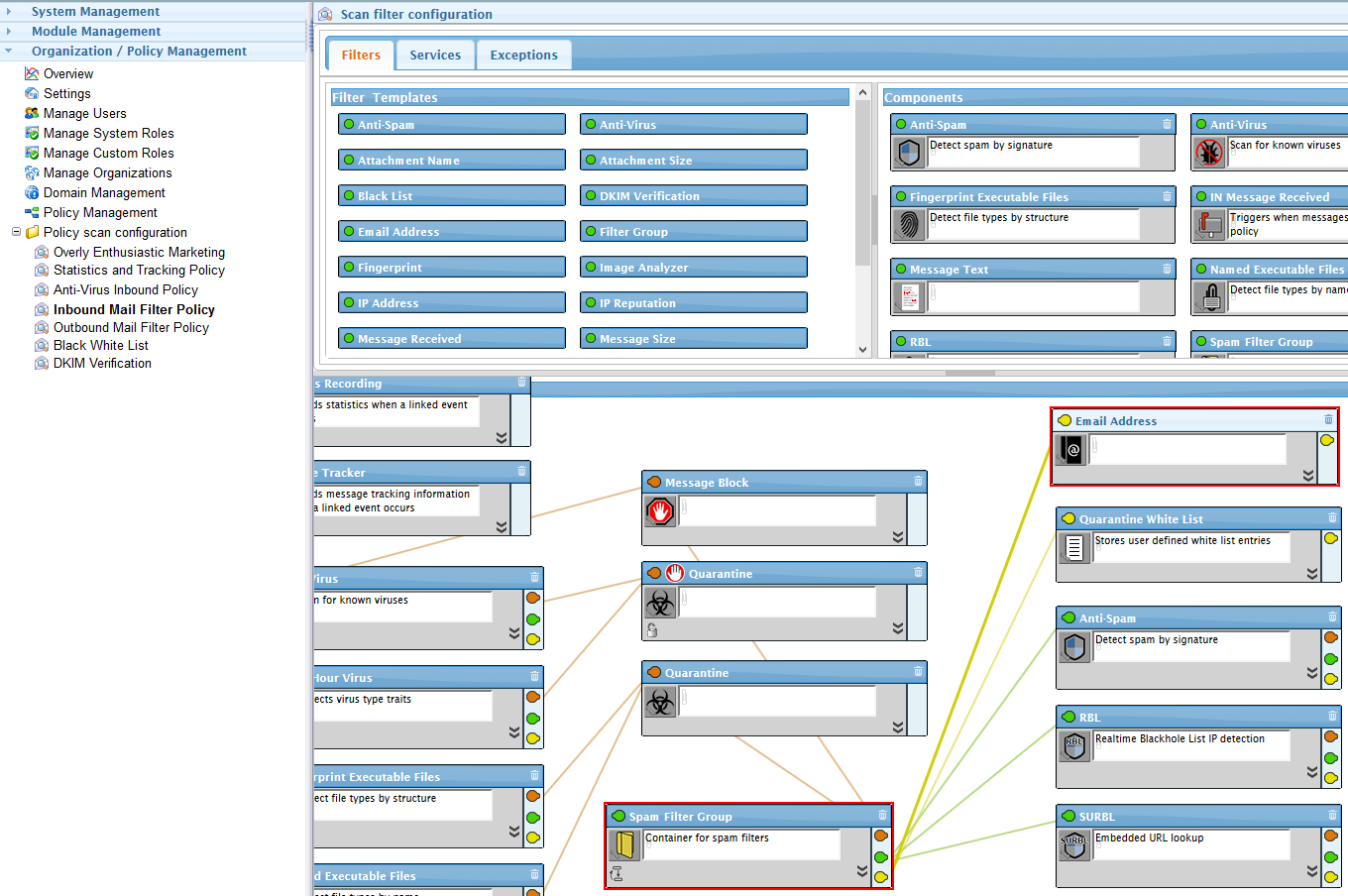Screen dimensions: 1348x896
Task: Open the Anti-Virus Inbound Policy
Action: coord(126,289)
